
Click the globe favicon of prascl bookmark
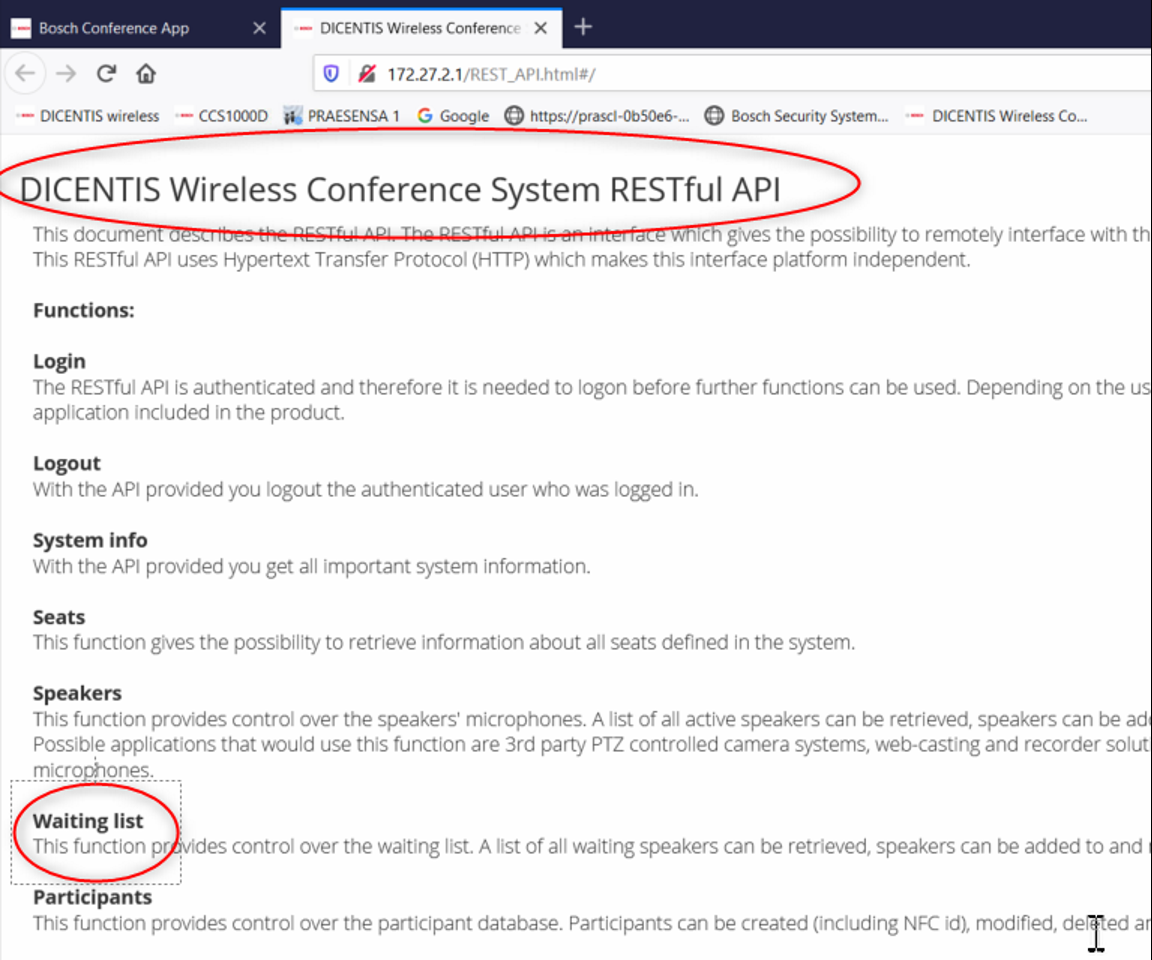click(514, 116)
